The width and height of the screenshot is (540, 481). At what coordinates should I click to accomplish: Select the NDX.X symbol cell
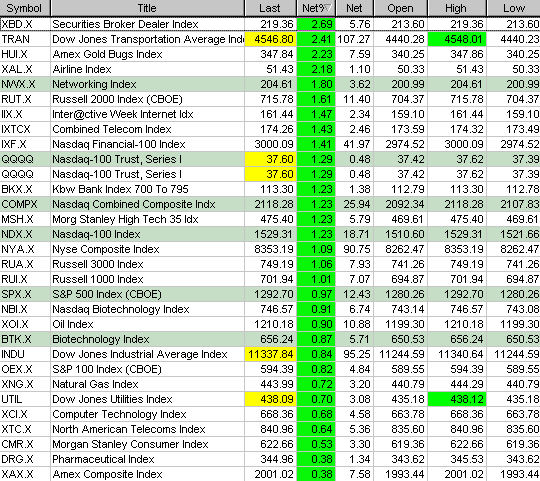pyautogui.click(x=25, y=234)
